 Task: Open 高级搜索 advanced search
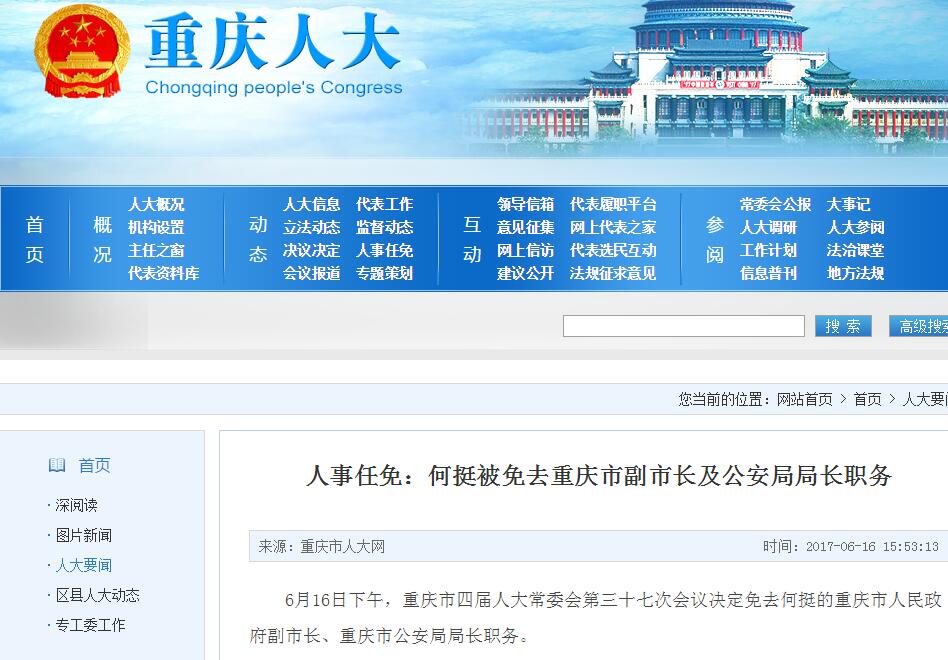[922, 326]
